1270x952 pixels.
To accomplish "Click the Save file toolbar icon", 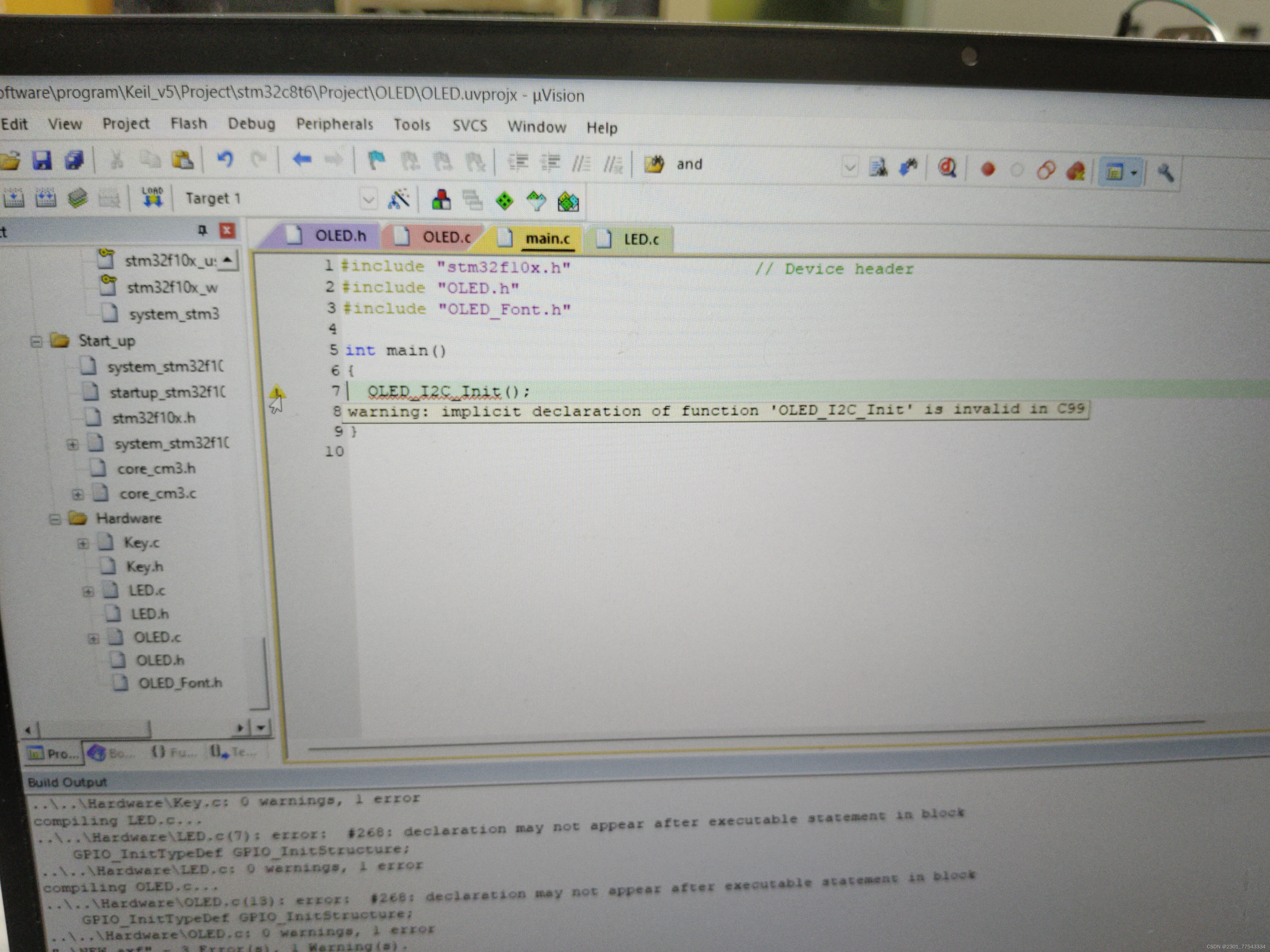I will (x=42, y=161).
